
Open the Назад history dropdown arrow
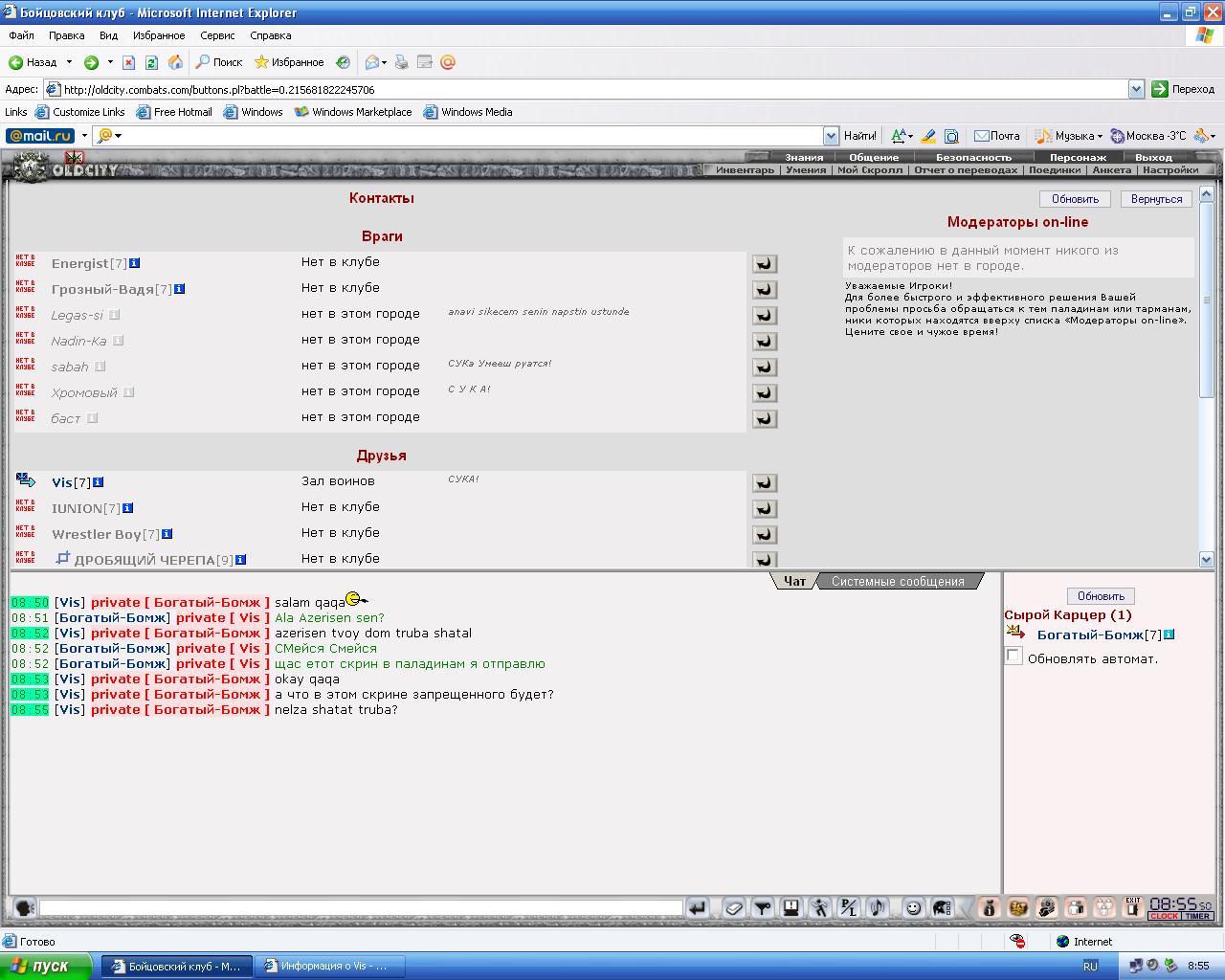tap(69, 62)
